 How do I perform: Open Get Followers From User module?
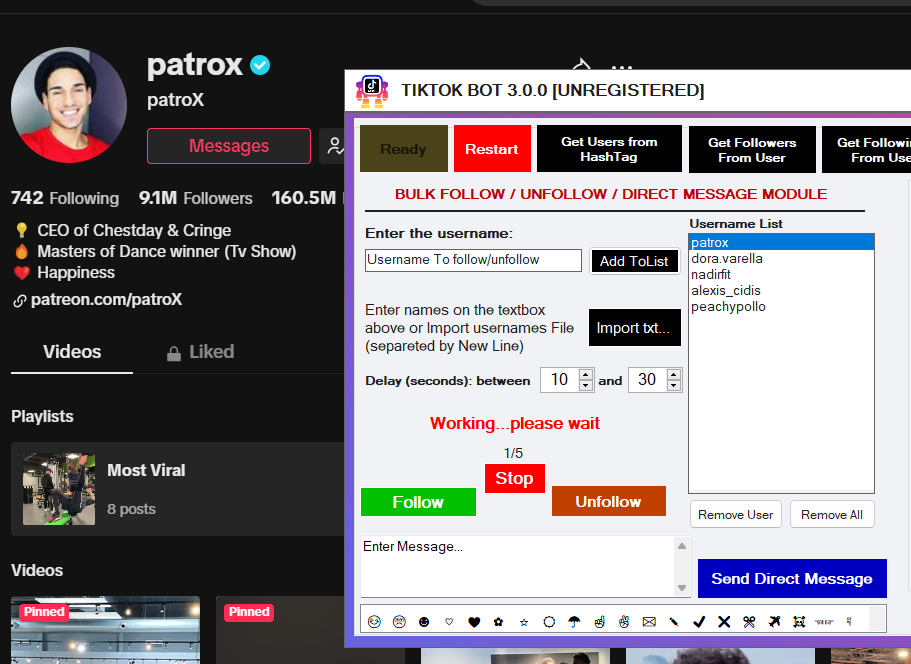click(752, 150)
